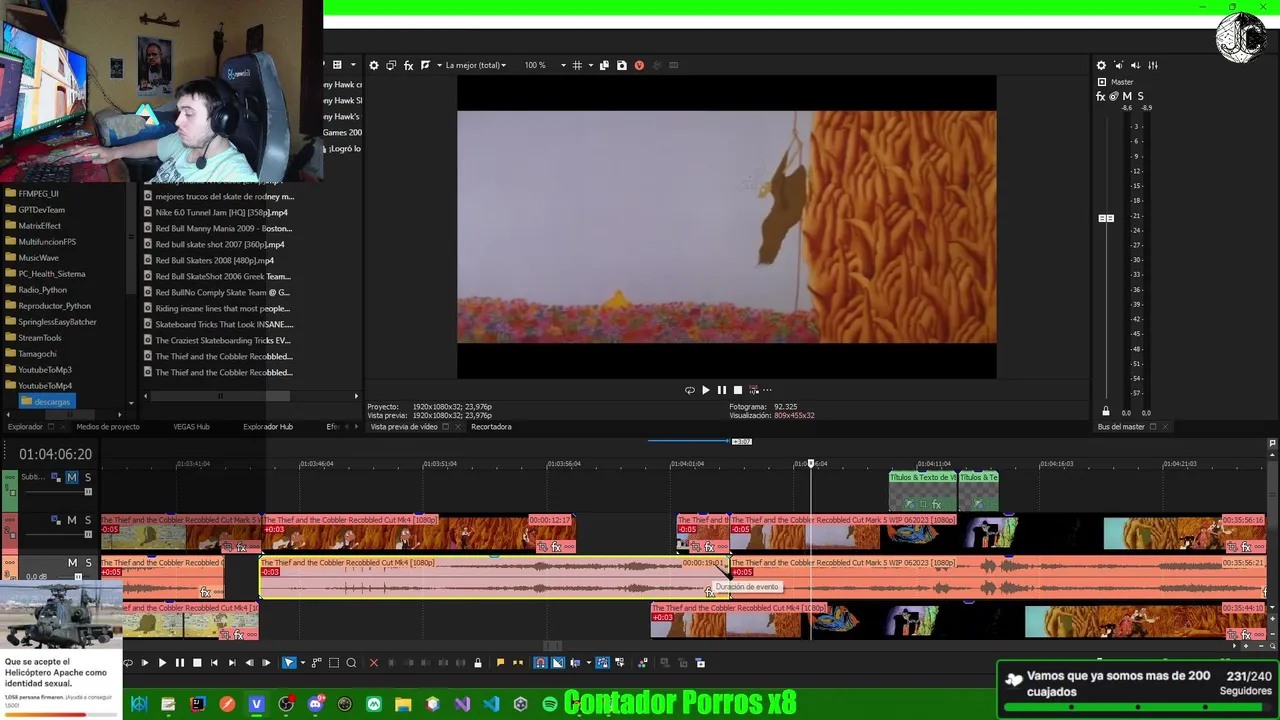Solo the audio track
The image size is (1280, 720).
click(88, 563)
